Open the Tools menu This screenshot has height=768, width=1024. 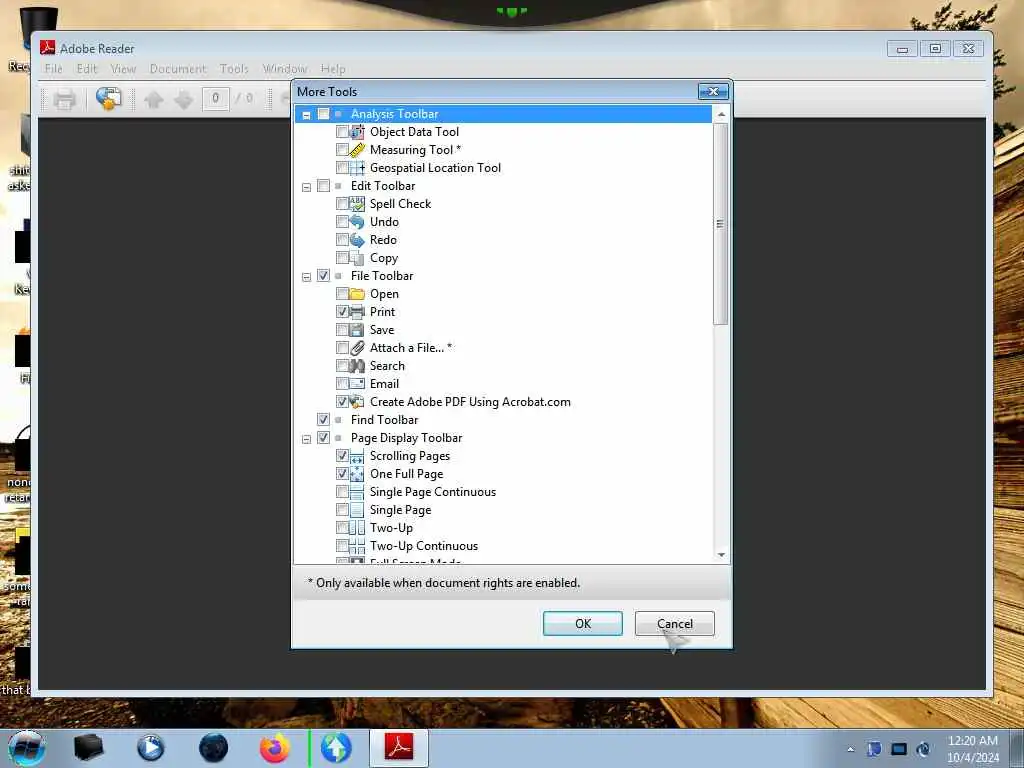tap(234, 69)
